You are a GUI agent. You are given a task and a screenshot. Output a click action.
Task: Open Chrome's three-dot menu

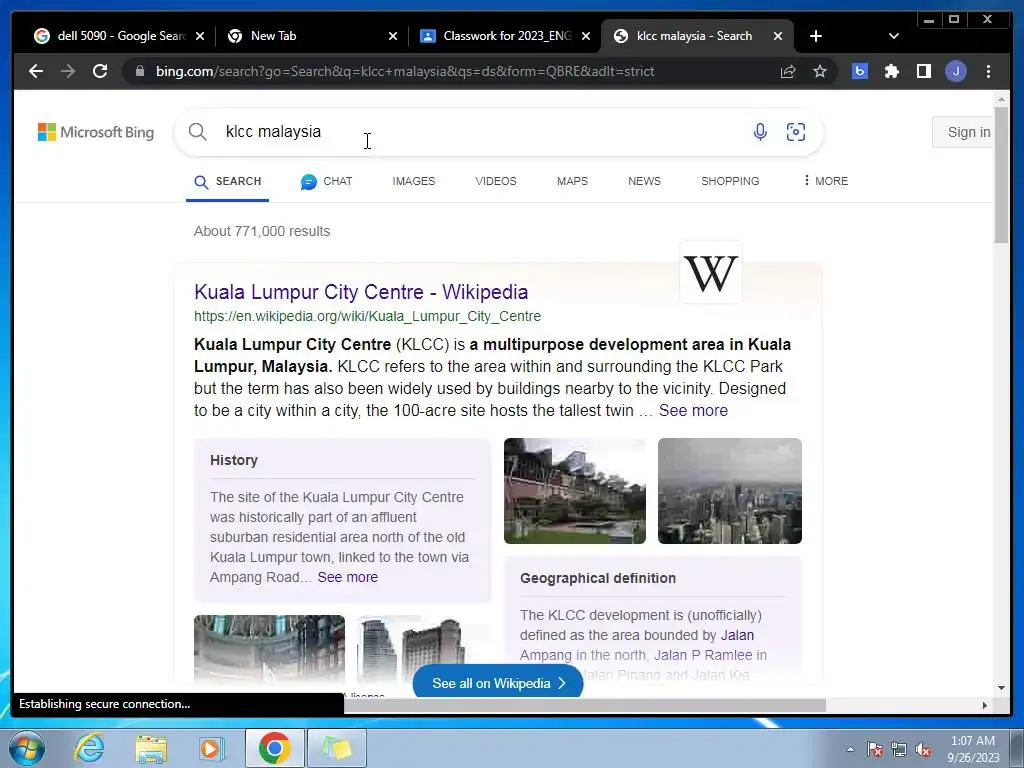pyautogui.click(x=988, y=71)
